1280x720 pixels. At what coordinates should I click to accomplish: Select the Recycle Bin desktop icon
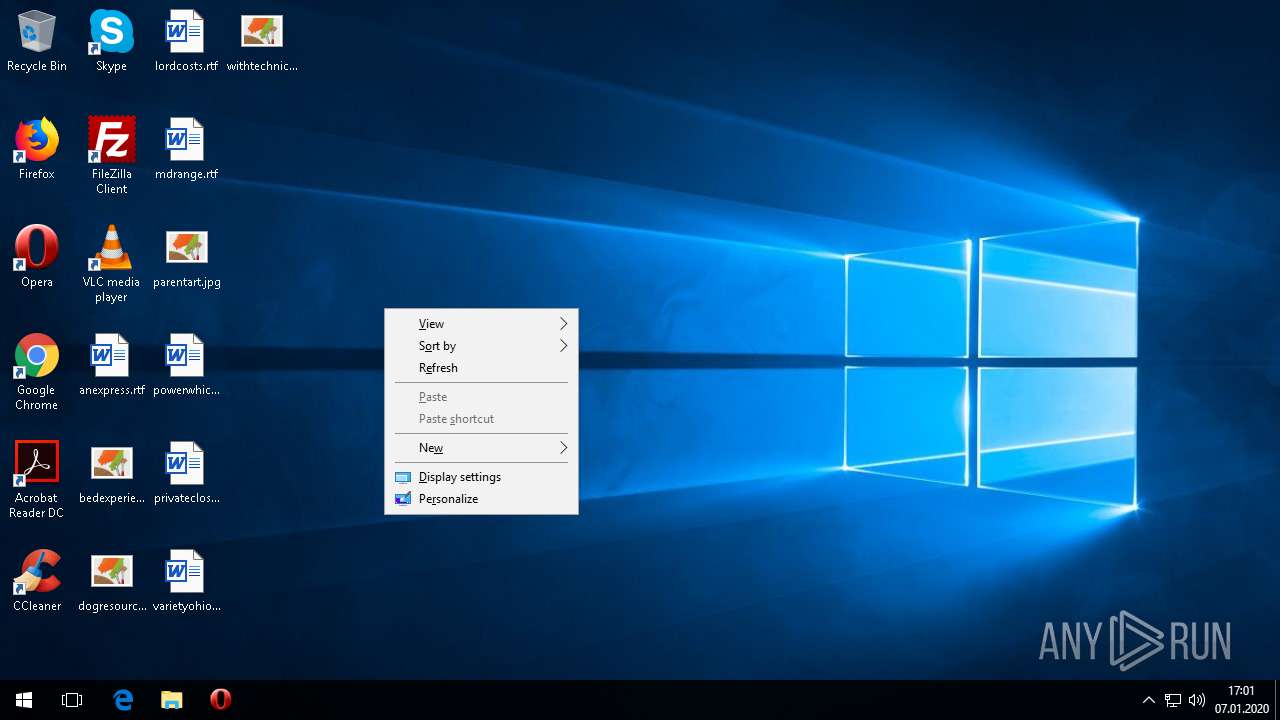pos(37,42)
